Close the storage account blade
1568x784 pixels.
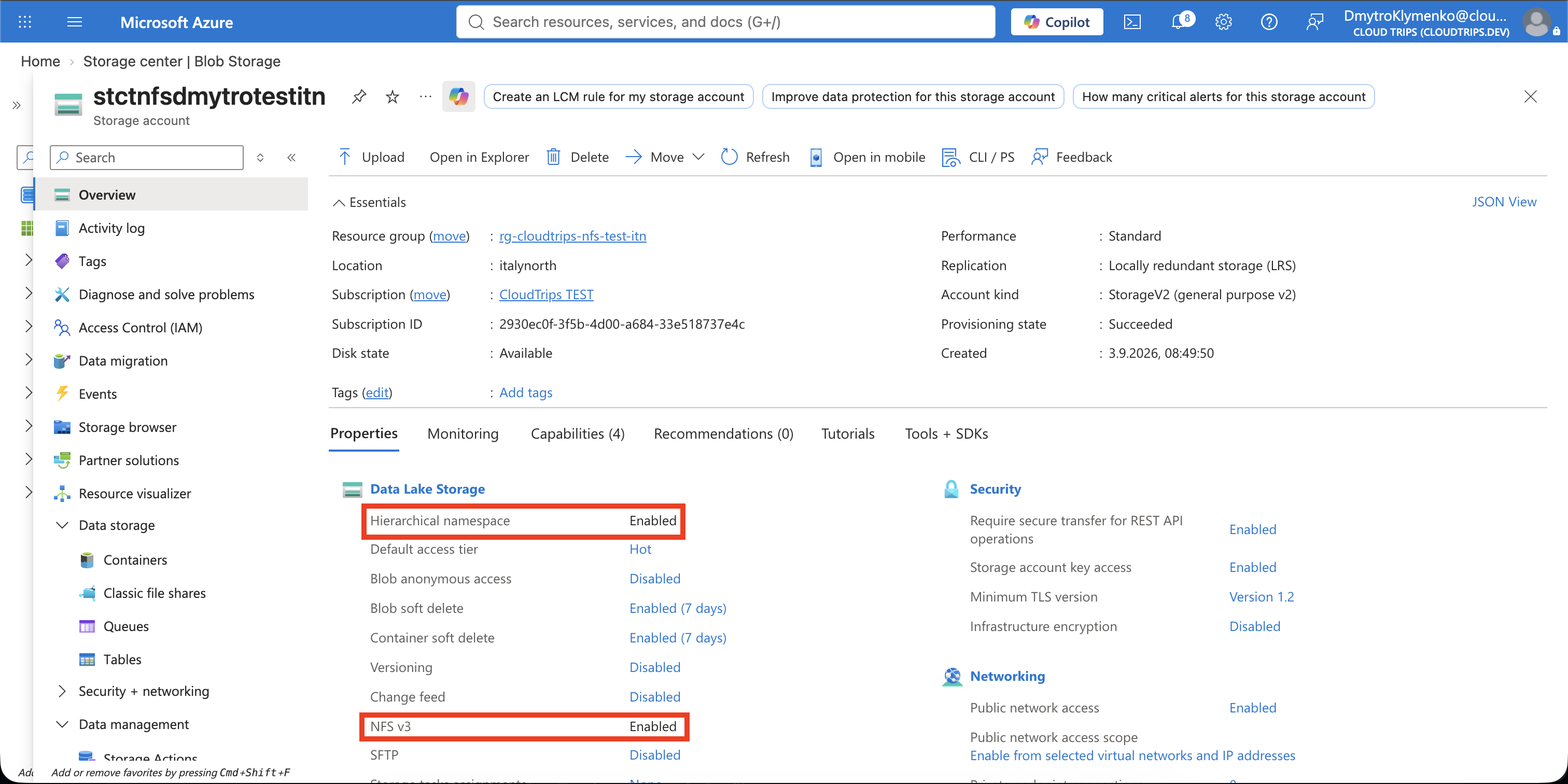point(1530,96)
